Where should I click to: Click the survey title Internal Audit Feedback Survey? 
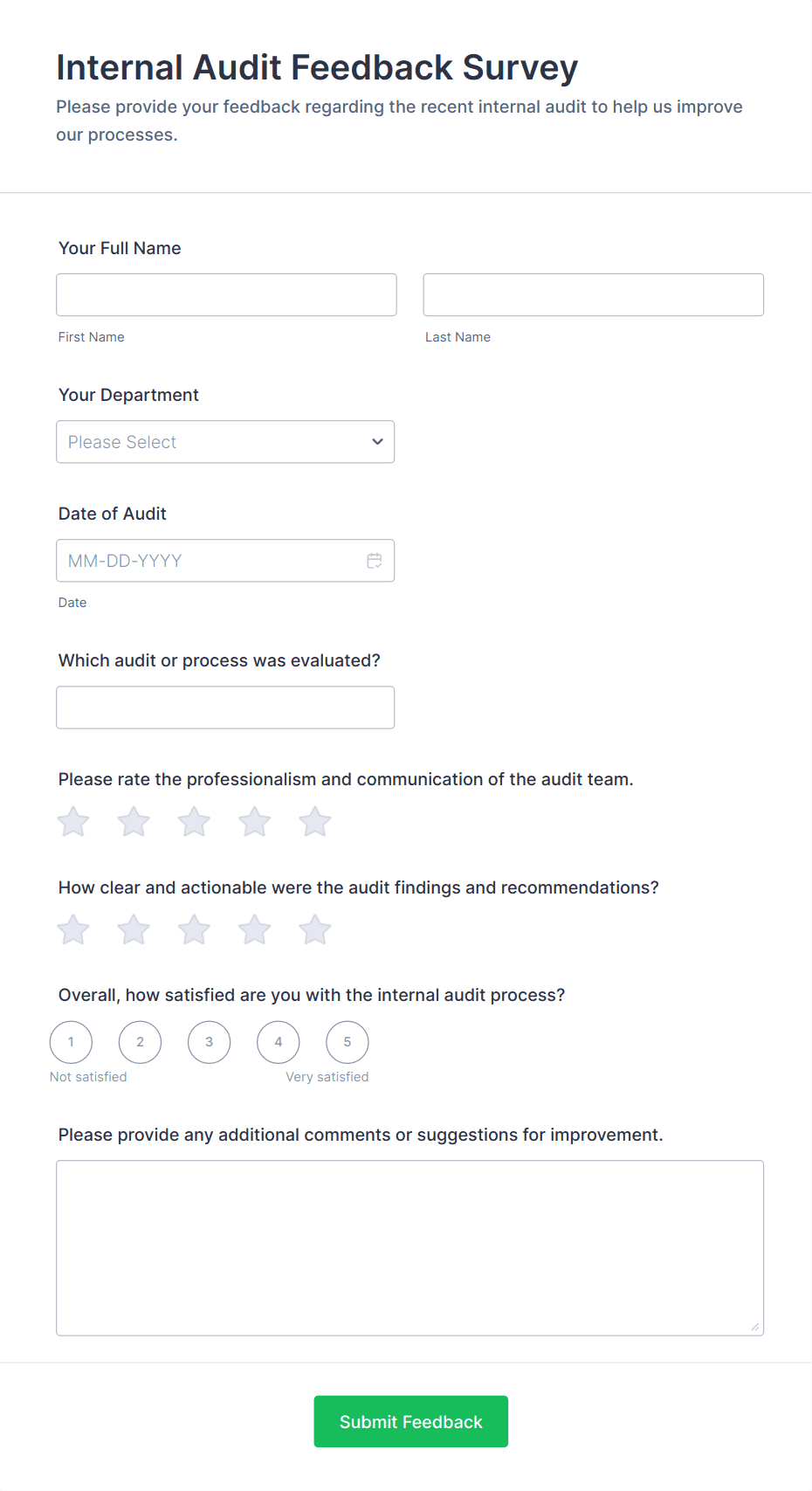[317, 66]
